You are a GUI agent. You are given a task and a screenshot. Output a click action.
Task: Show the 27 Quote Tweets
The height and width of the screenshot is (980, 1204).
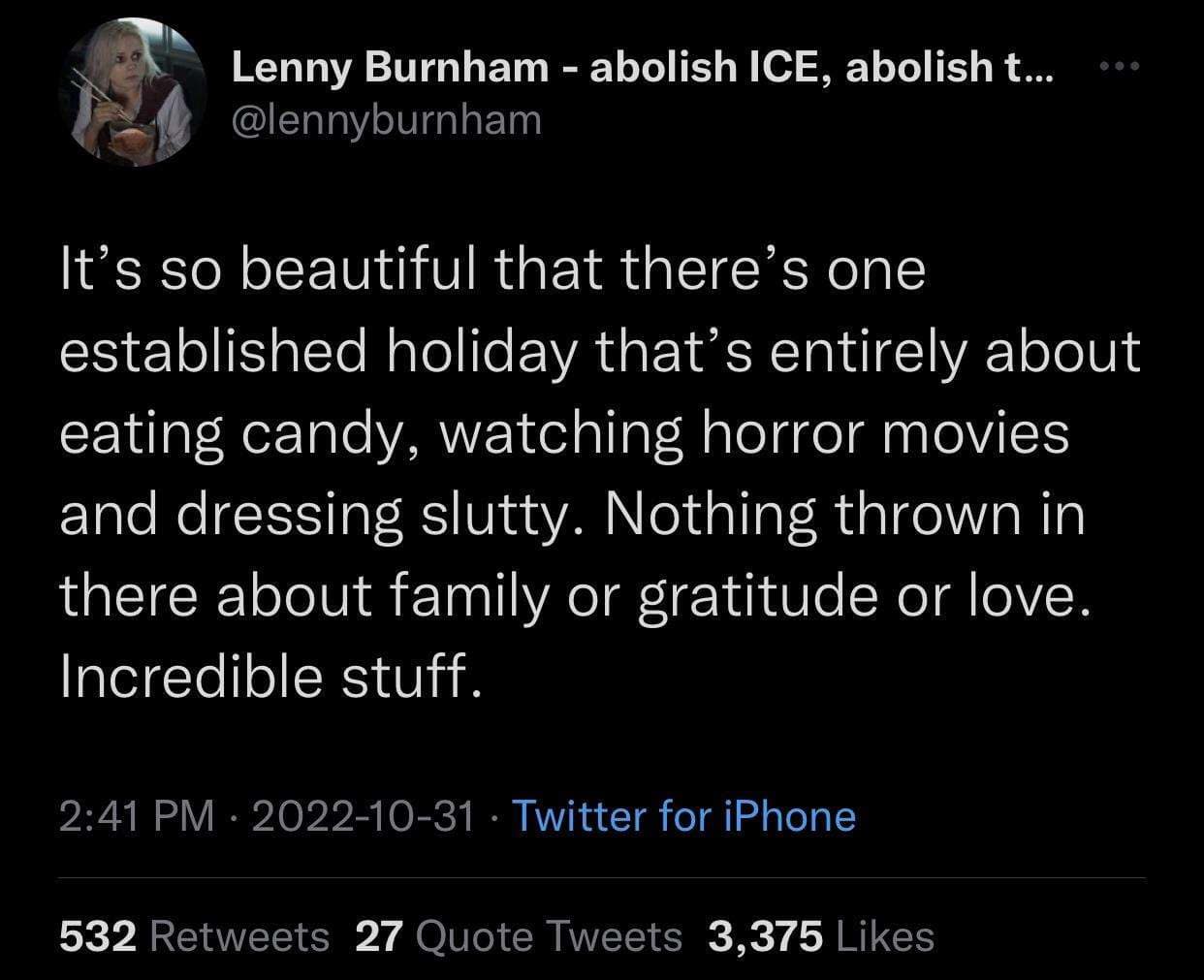point(523,935)
